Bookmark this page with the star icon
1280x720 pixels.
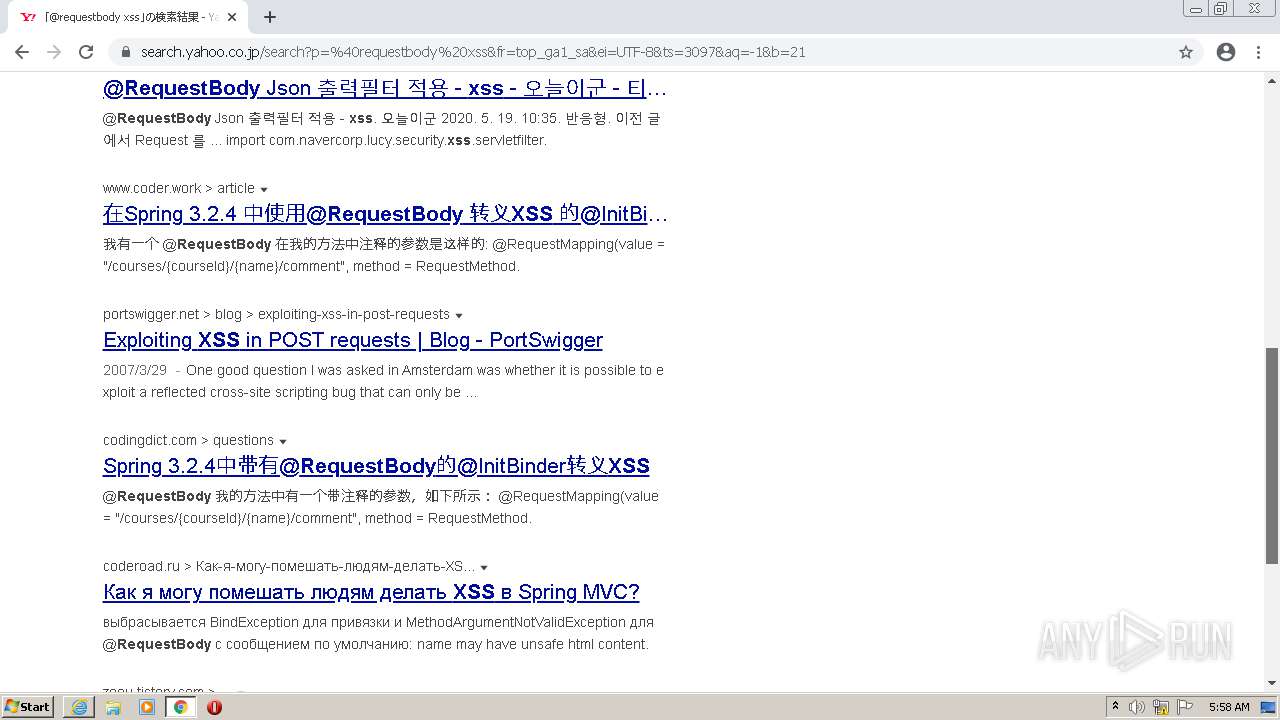click(1186, 52)
